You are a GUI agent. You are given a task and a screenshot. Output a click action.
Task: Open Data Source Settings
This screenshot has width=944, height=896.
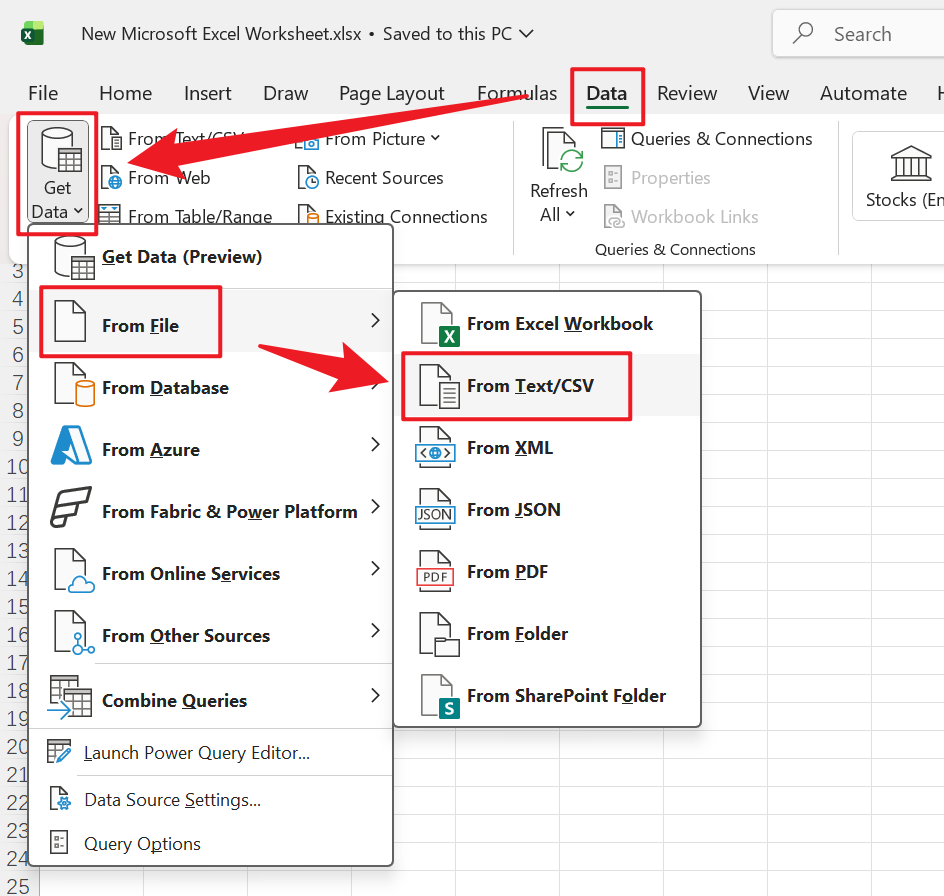[172, 800]
